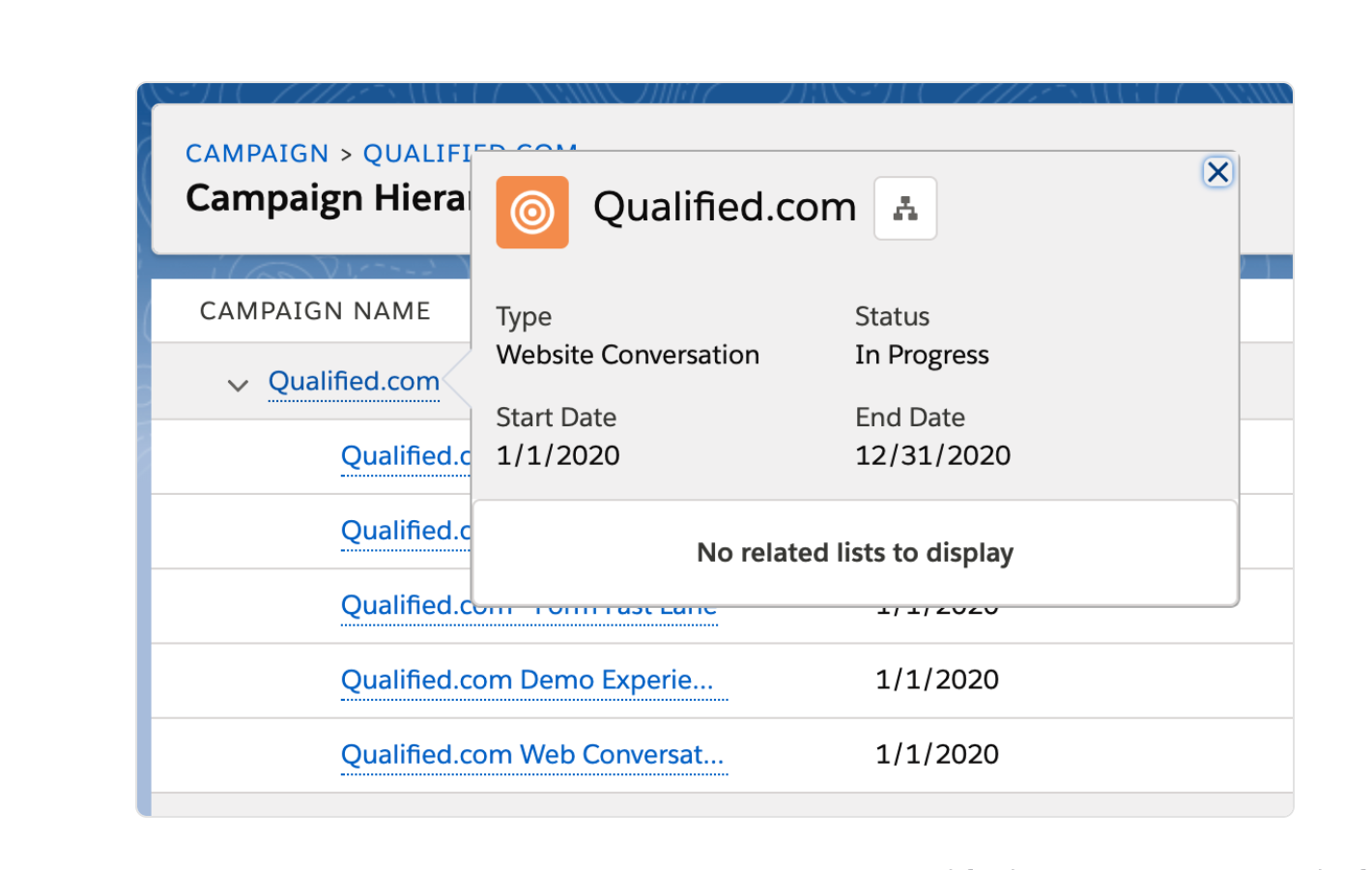
Task: Open the CAMPAIGN breadcrumb link
Action: [257, 154]
